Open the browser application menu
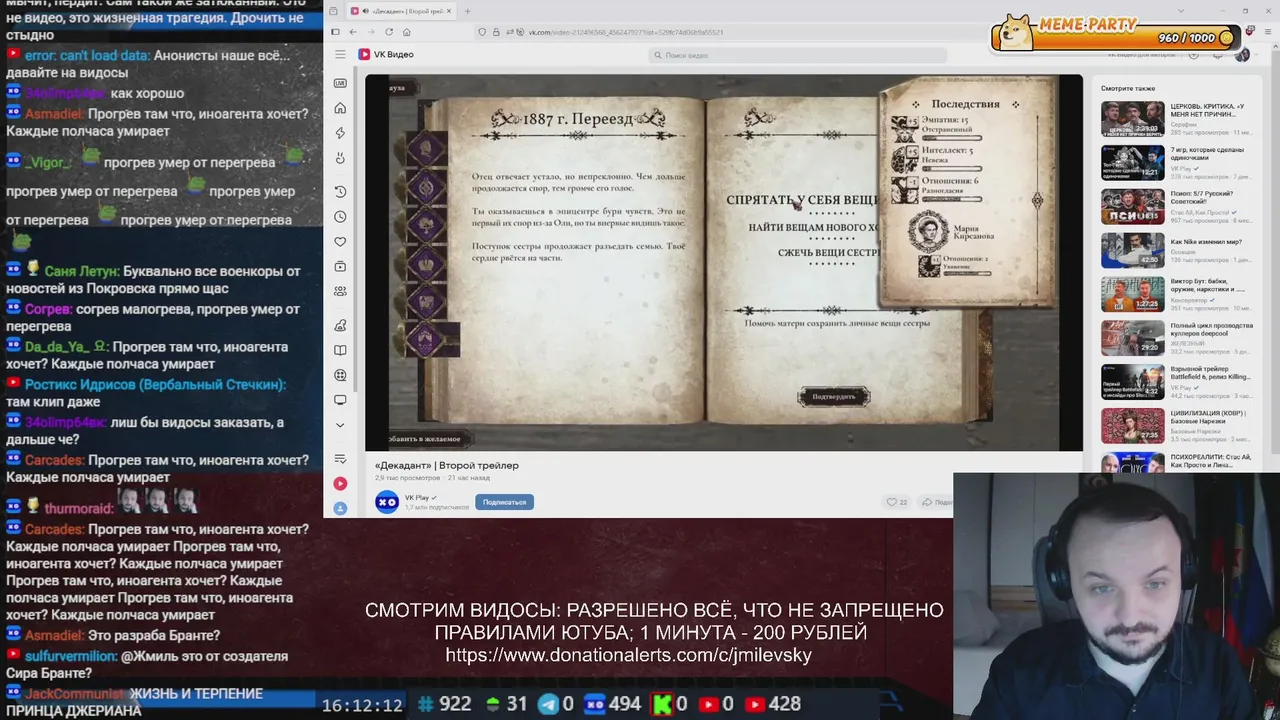Screen dimensions: 1280x720 (x=1267, y=32)
